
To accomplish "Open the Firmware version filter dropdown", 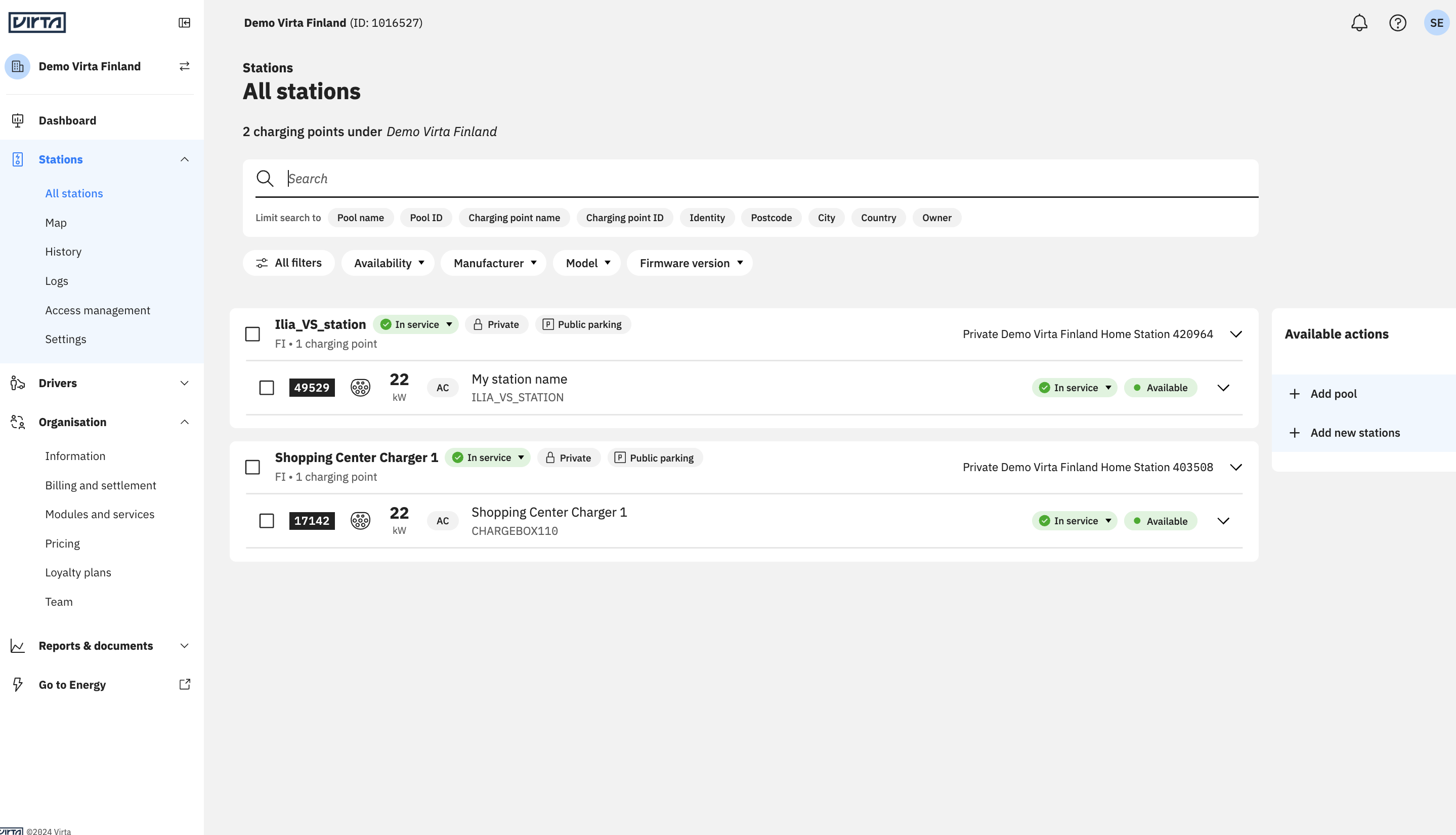I will [x=690, y=263].
